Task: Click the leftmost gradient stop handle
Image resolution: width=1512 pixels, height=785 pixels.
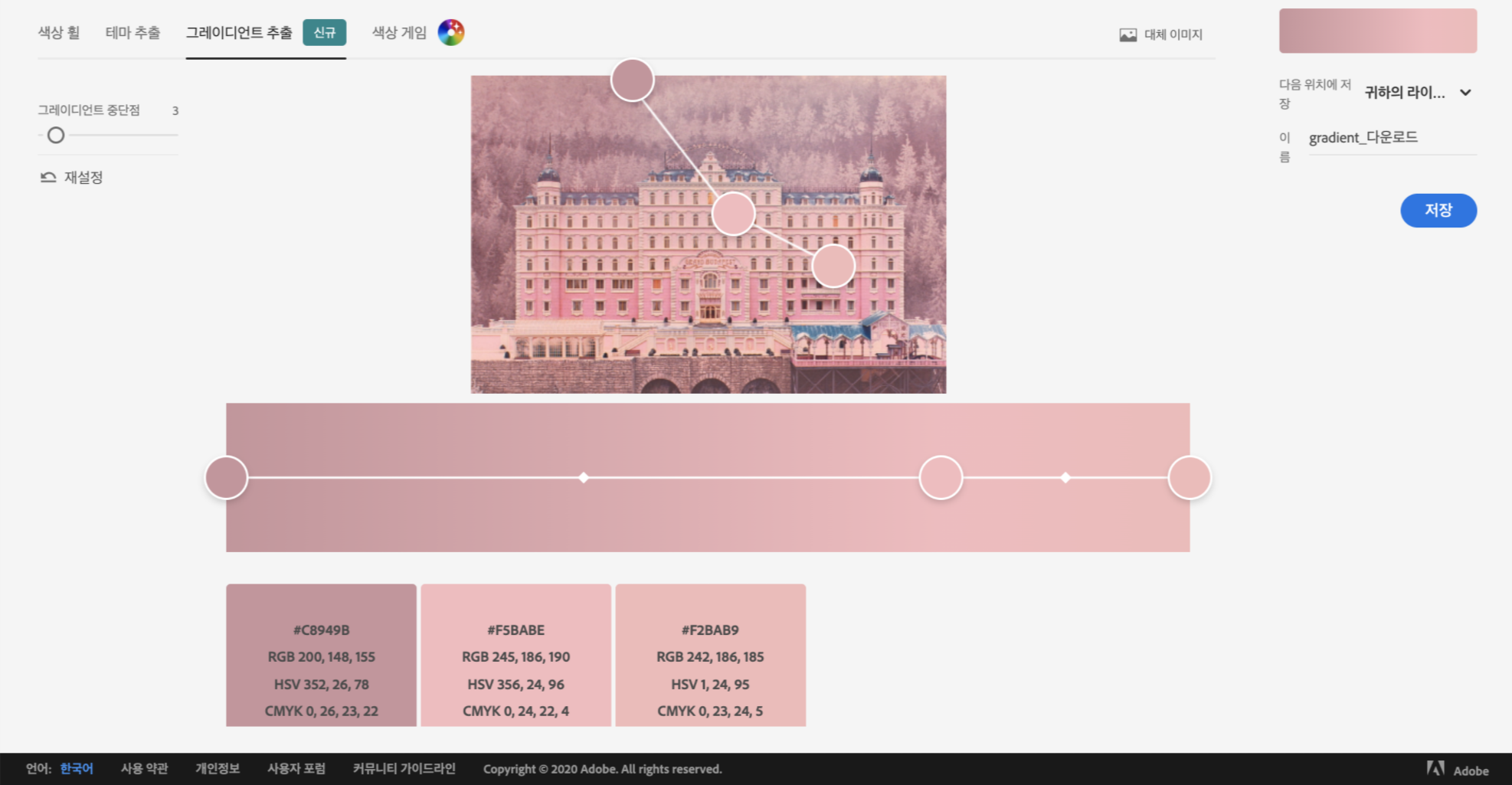Action: point(226,478)
